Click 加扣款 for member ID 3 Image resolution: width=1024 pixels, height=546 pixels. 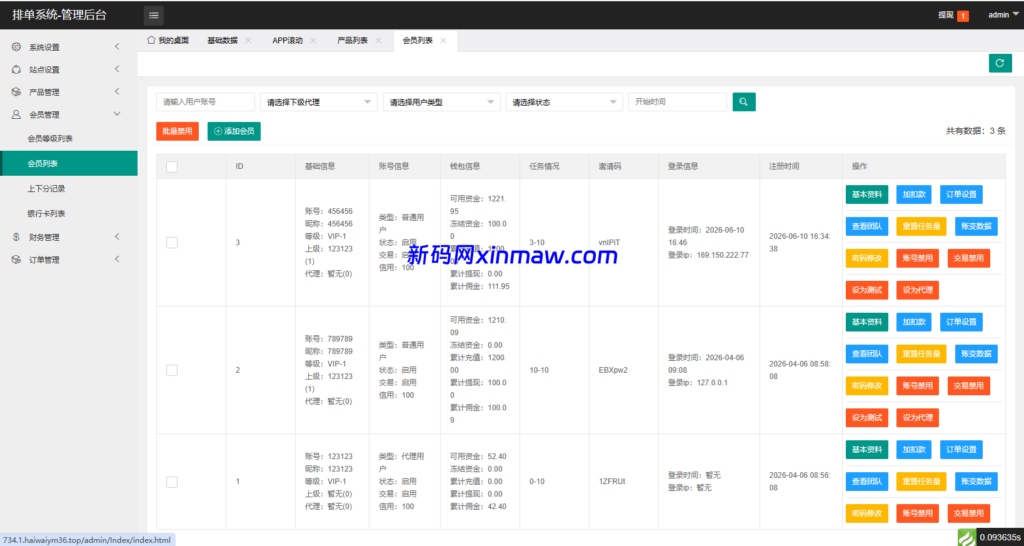[914, 194]
